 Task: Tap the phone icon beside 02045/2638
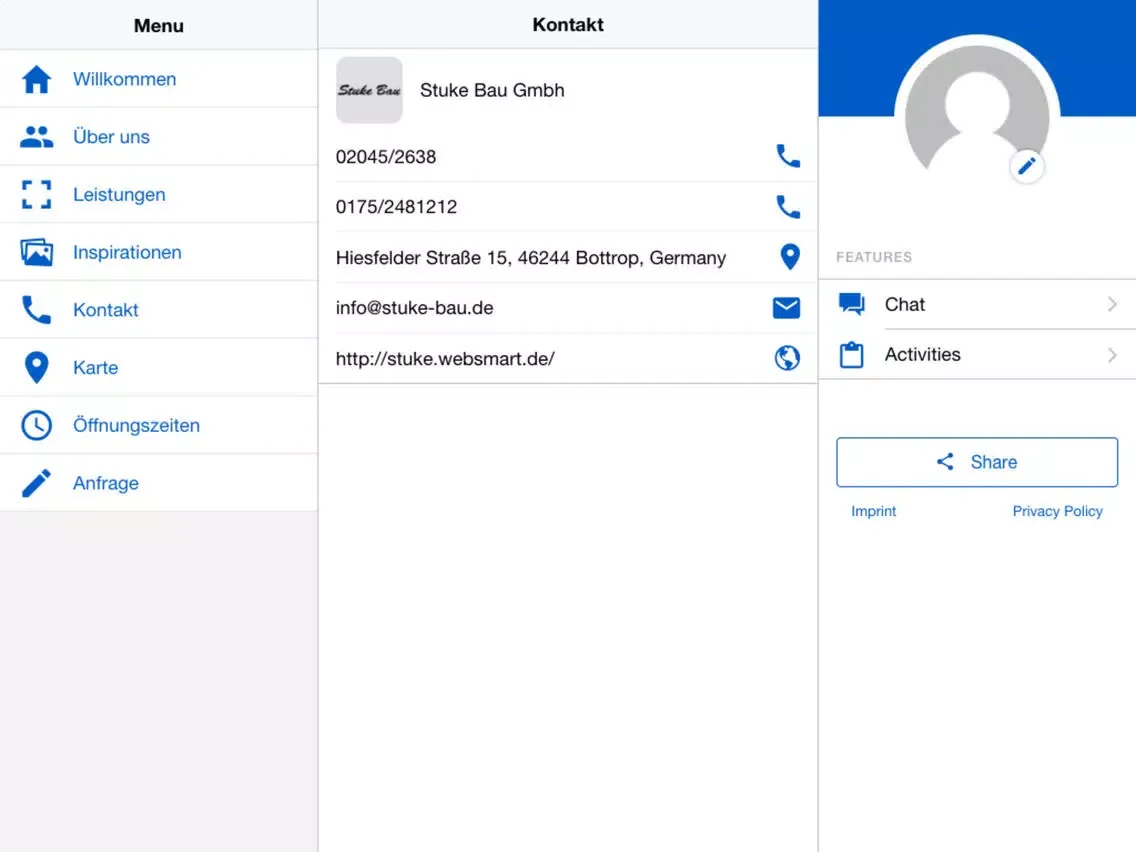point(788,156)
